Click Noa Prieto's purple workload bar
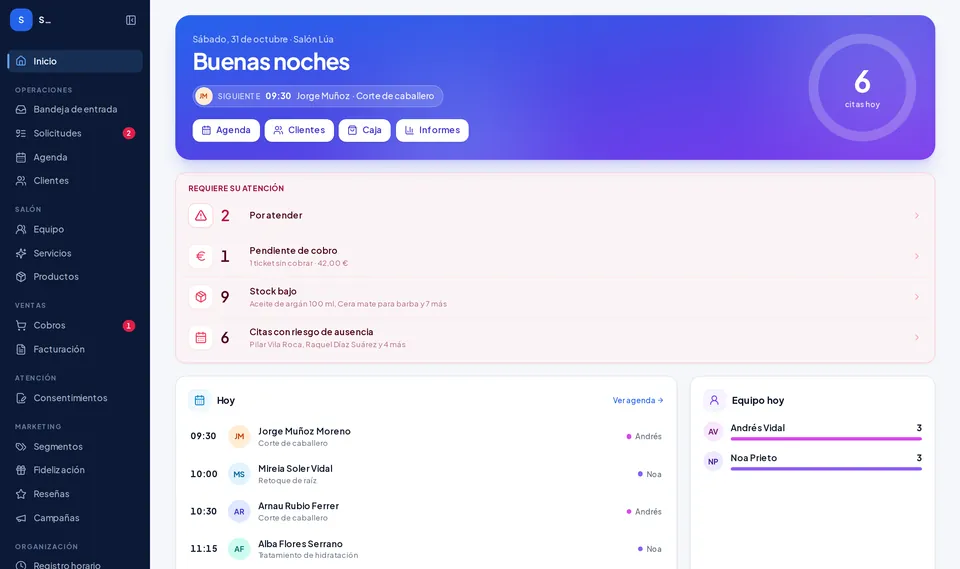960x569 pixels. (x=826, y=469)
